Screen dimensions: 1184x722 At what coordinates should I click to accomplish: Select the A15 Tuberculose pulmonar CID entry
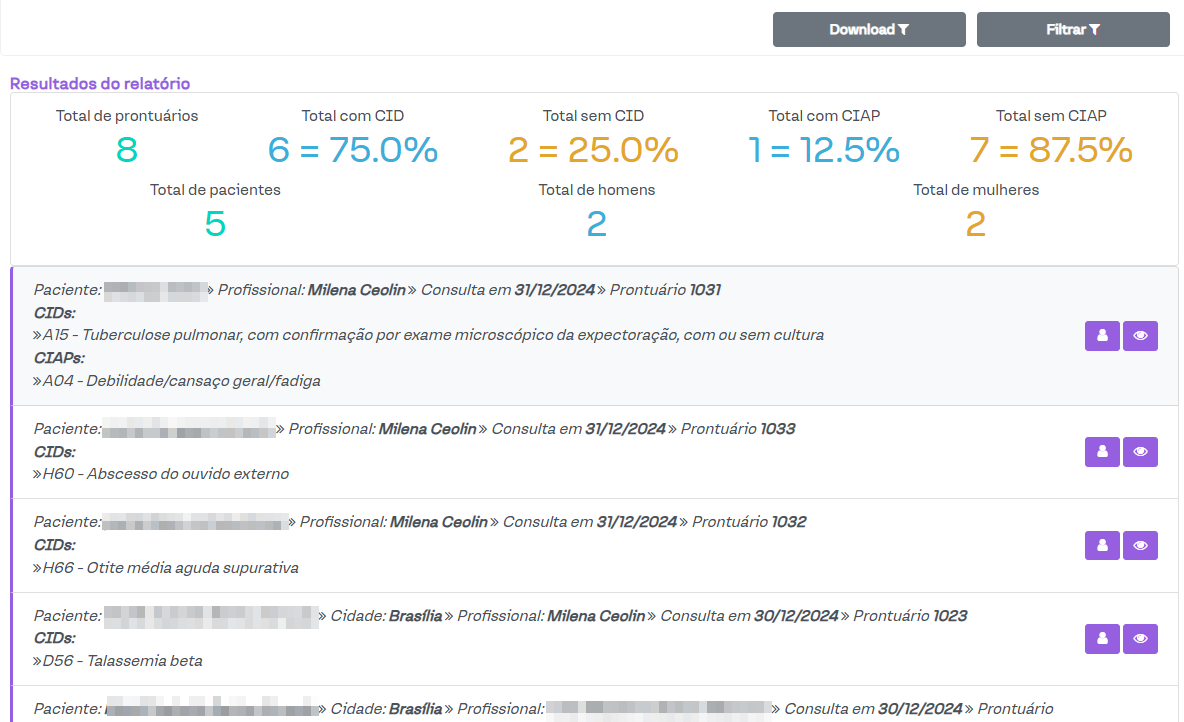coord(432,335)
